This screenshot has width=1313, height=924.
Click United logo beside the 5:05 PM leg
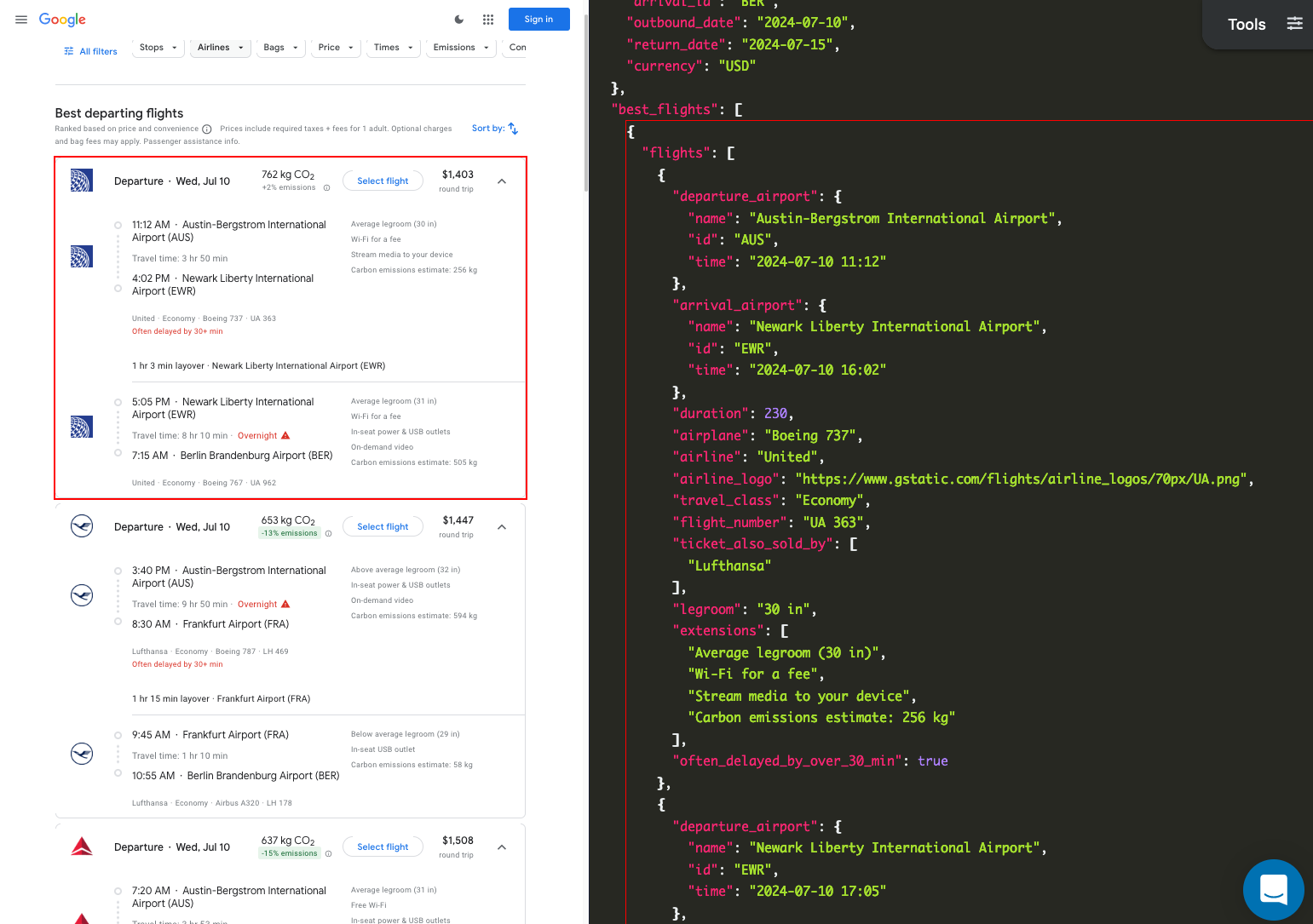pos(82,427)
